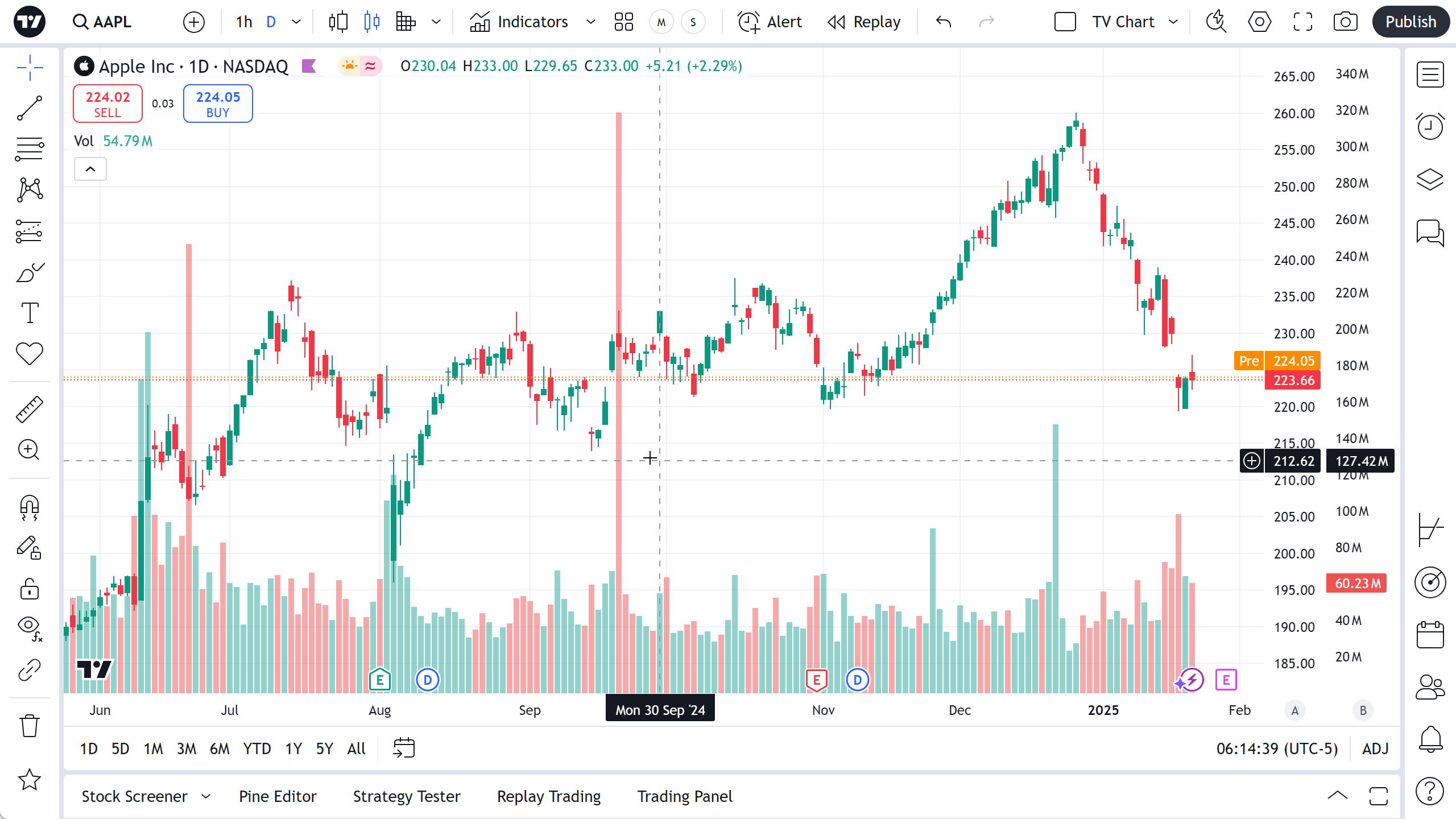The image size is (1456, 819).
Task: Switch to the Strategy Tester tab
Action: (x=407, y=796)
